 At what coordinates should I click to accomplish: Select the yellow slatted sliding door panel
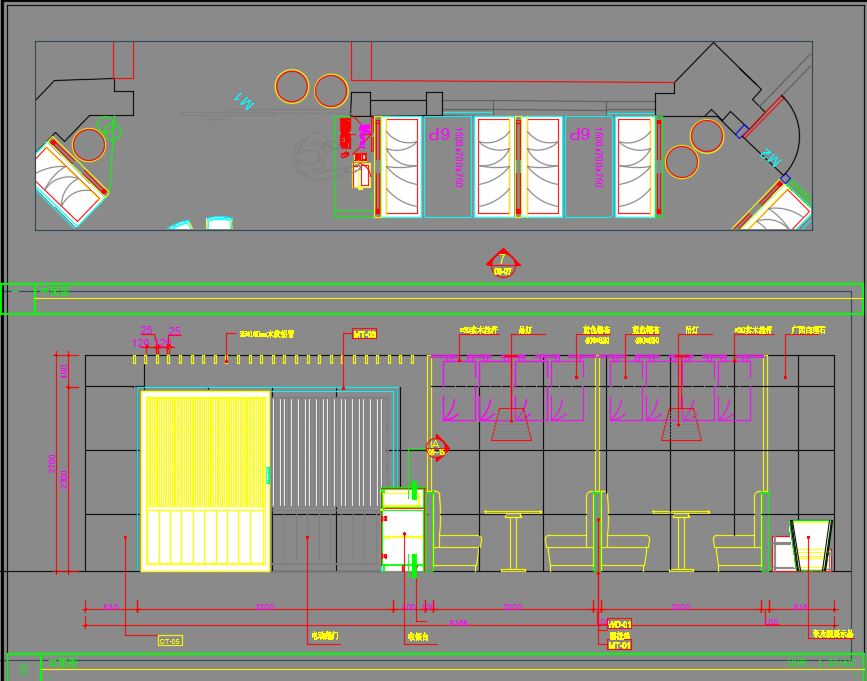[x=206, y=481]
